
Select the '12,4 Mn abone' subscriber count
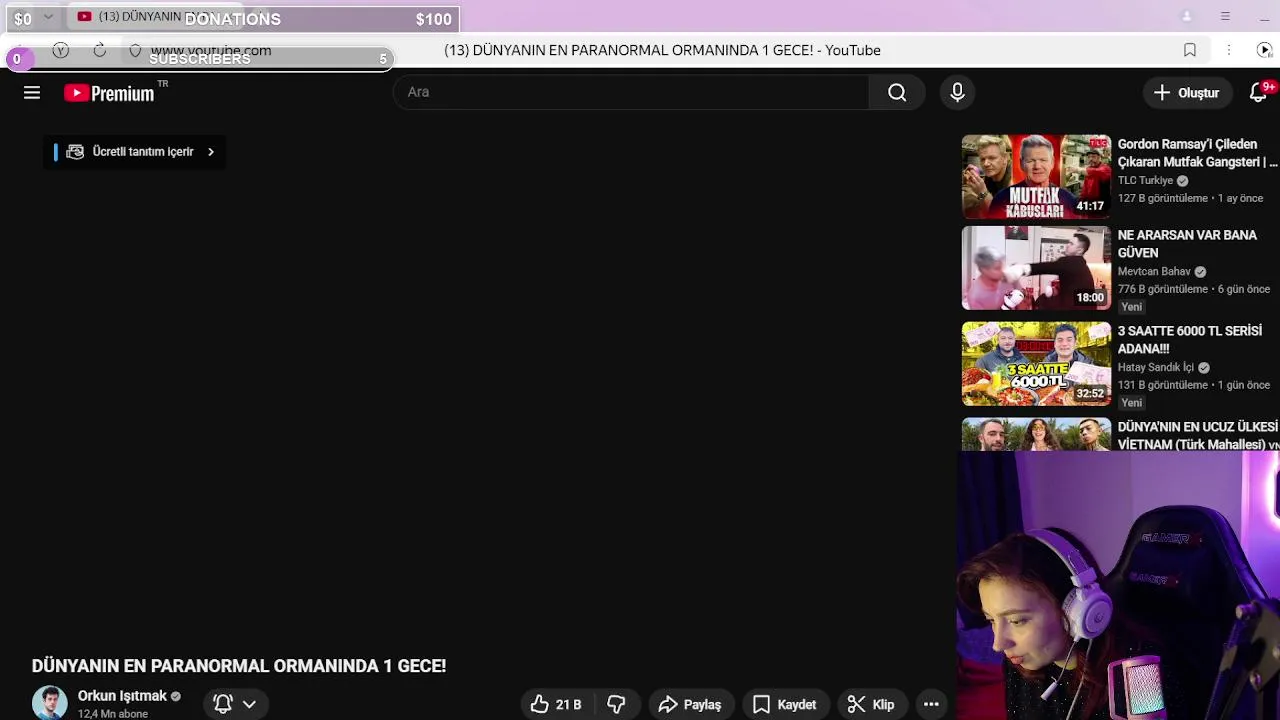coord(113,714)
